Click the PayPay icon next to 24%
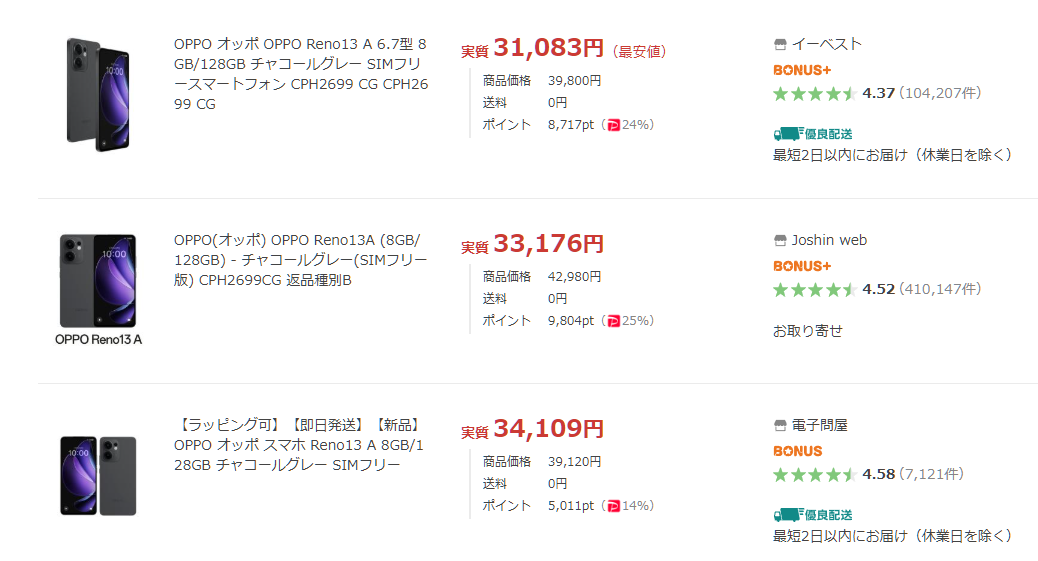The image size is (1038, 561). pyautogui.click(x=614, y=125)
